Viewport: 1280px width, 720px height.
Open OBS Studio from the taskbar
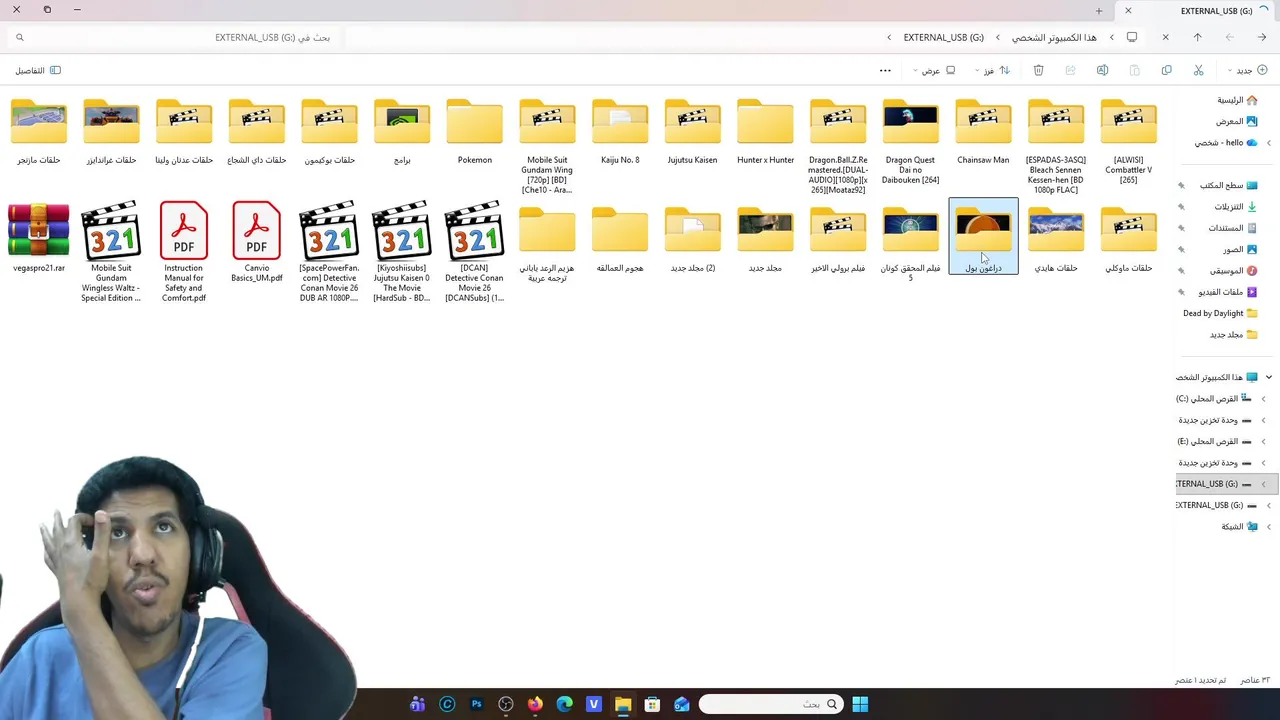[x=506, y=705]
